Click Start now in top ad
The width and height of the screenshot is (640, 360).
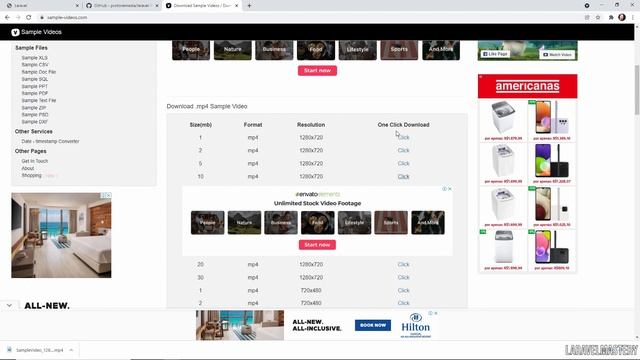point(317,71)
